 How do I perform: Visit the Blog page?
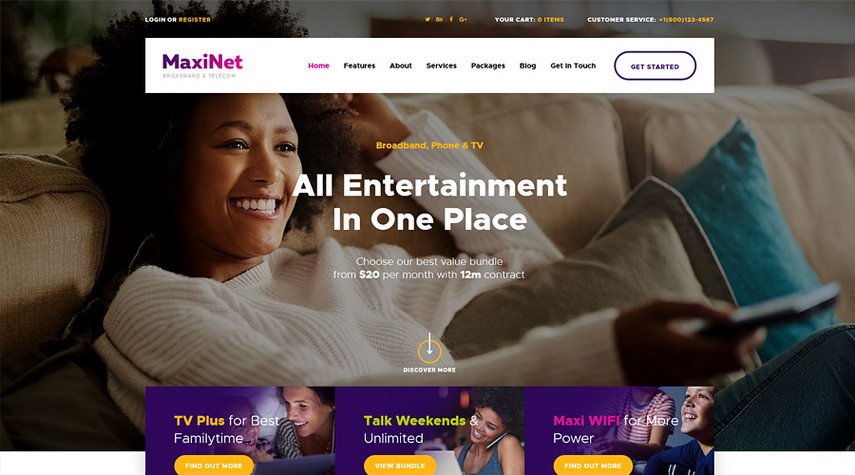528,65
